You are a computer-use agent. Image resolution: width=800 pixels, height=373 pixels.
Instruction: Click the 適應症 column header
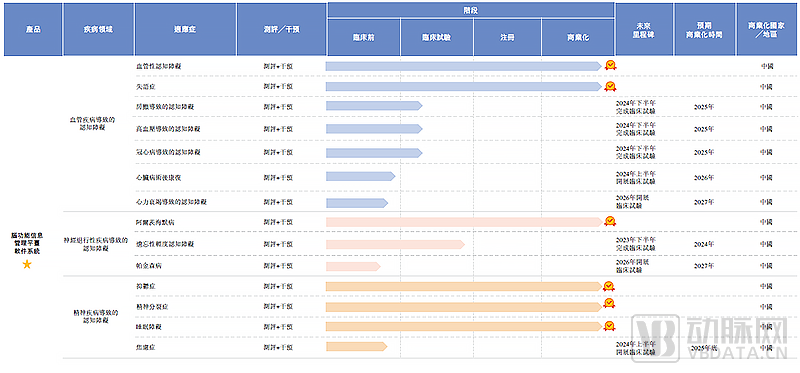(185, 29)
